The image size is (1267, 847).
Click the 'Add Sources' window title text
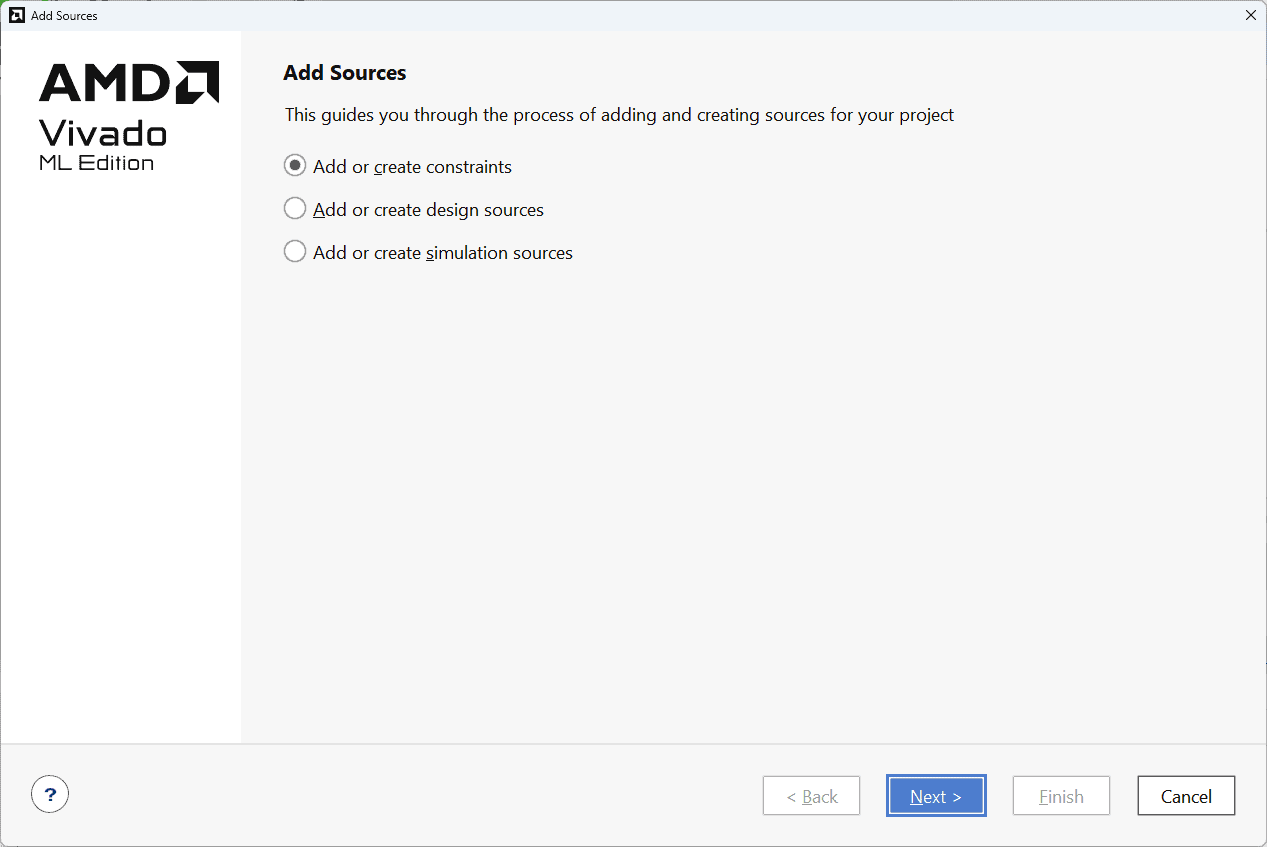click(64, 16)
